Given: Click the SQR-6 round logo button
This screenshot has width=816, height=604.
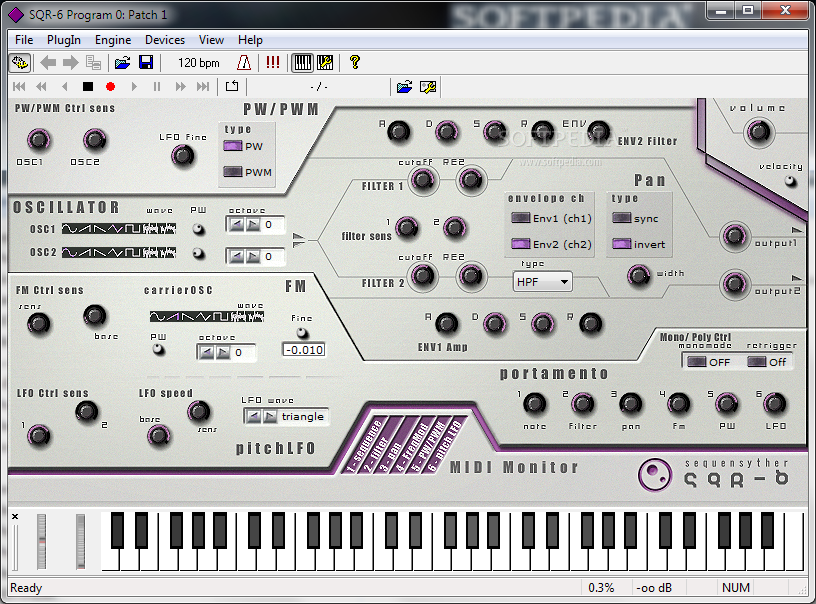Looking at the screenshot, I should 655,474.
